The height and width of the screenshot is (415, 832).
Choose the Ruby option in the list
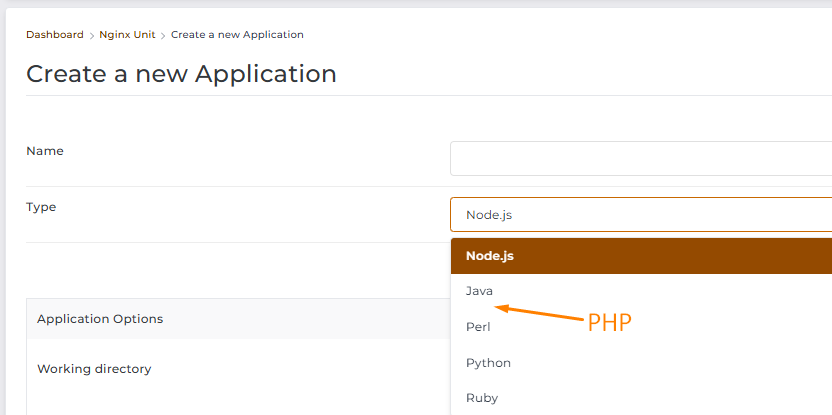[x=482, y=398]
